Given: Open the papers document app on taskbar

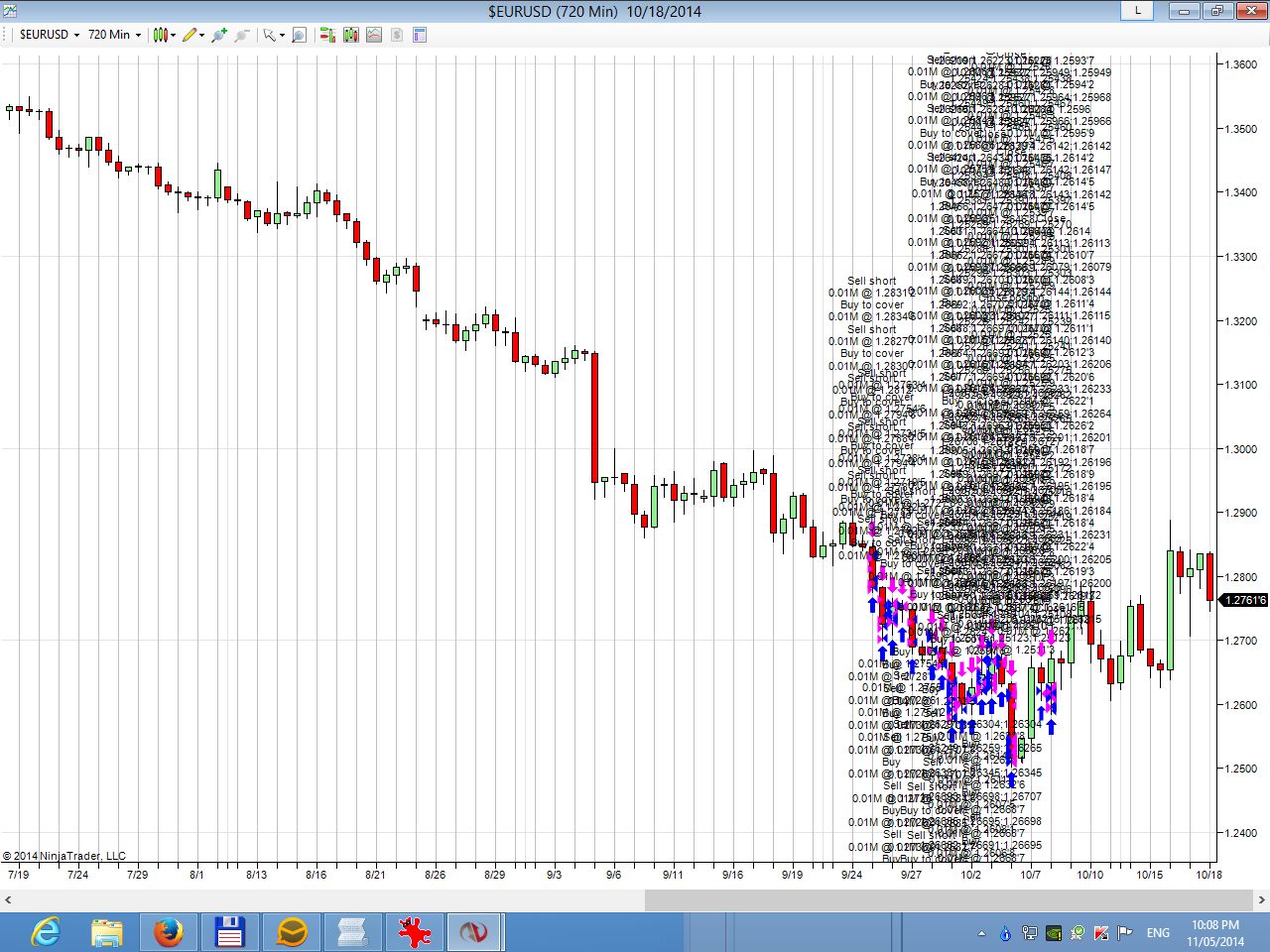Looking at the screenshot, I should tap(353, 932).
